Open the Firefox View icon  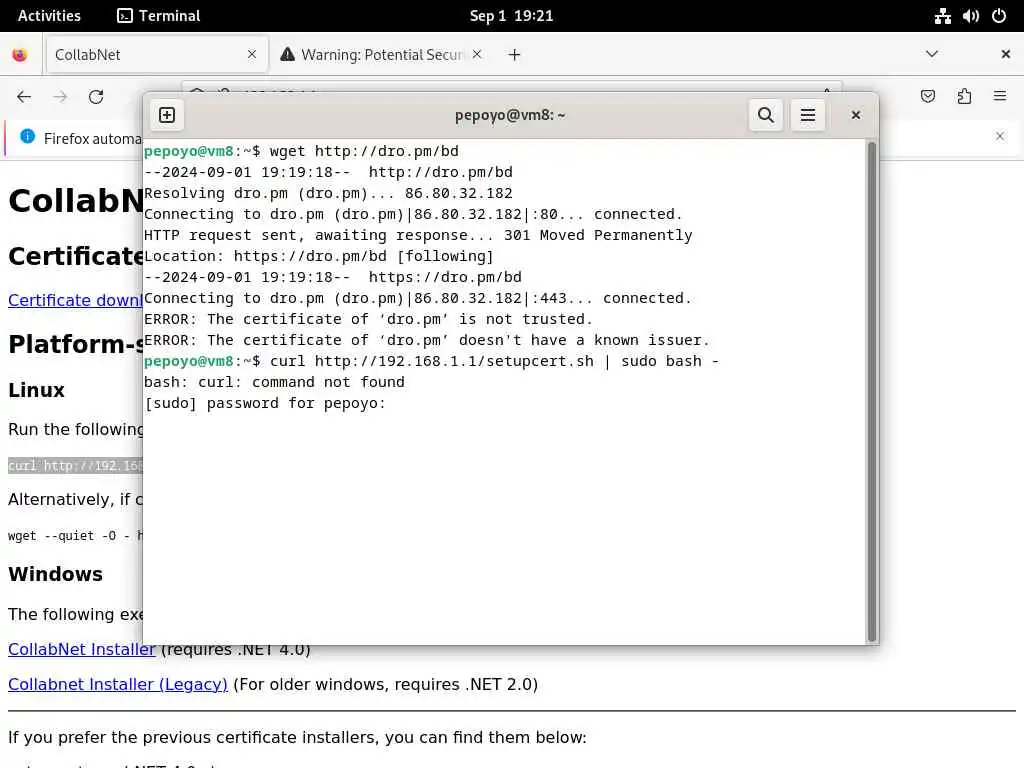point(20,55)
